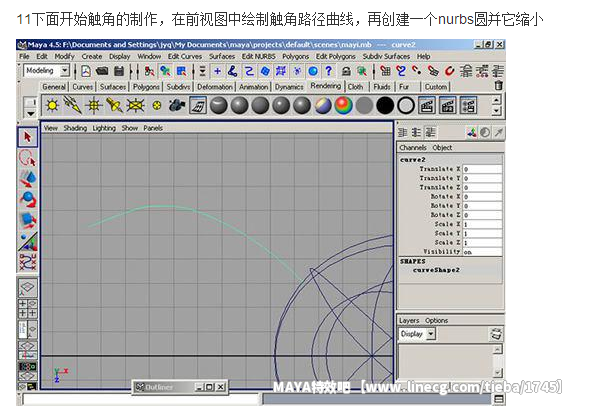Open Layers menu in layer editor
The image size is (604, 406).
point(409,320)
